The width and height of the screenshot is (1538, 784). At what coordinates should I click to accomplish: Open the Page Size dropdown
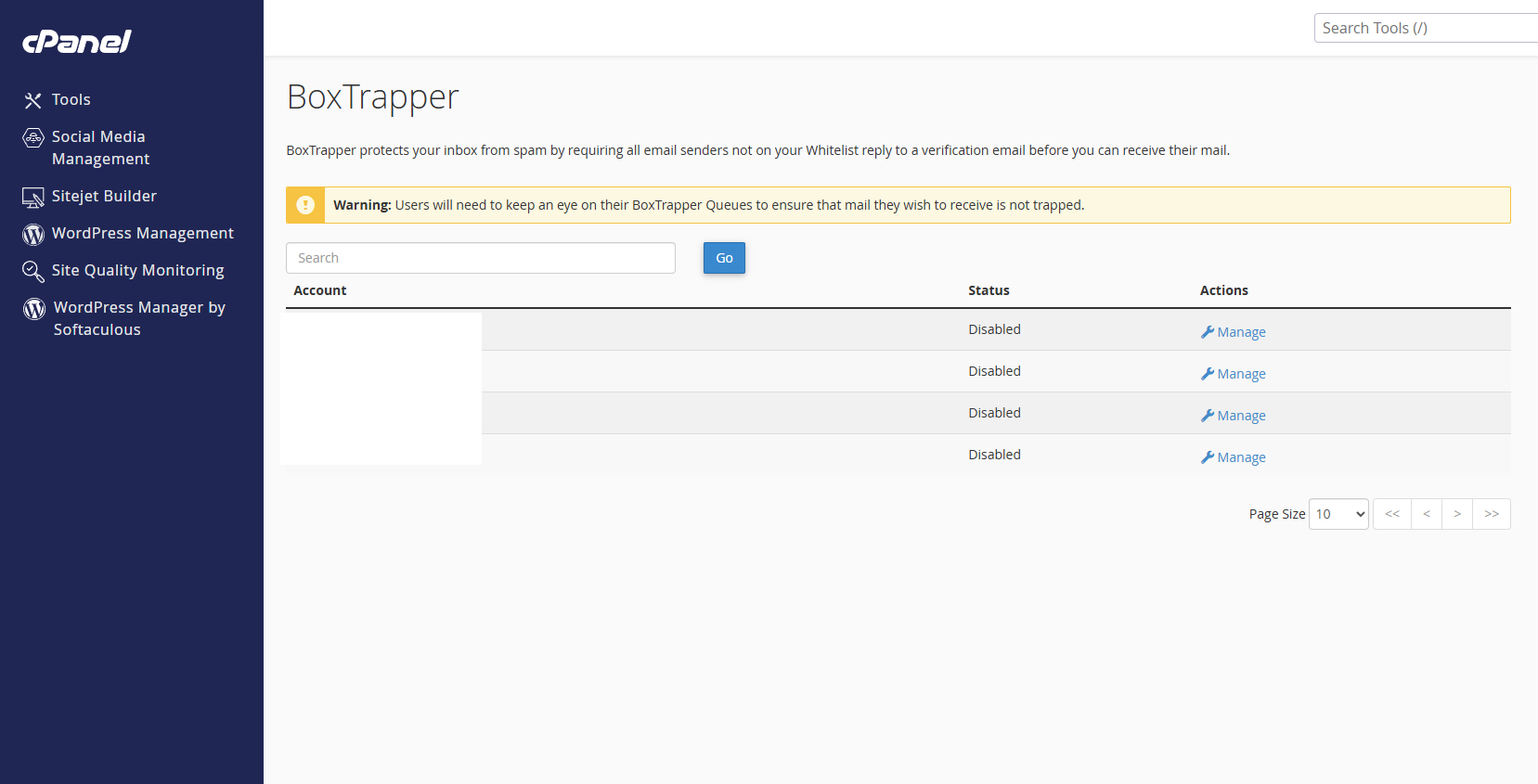(x=1338, y=514)
